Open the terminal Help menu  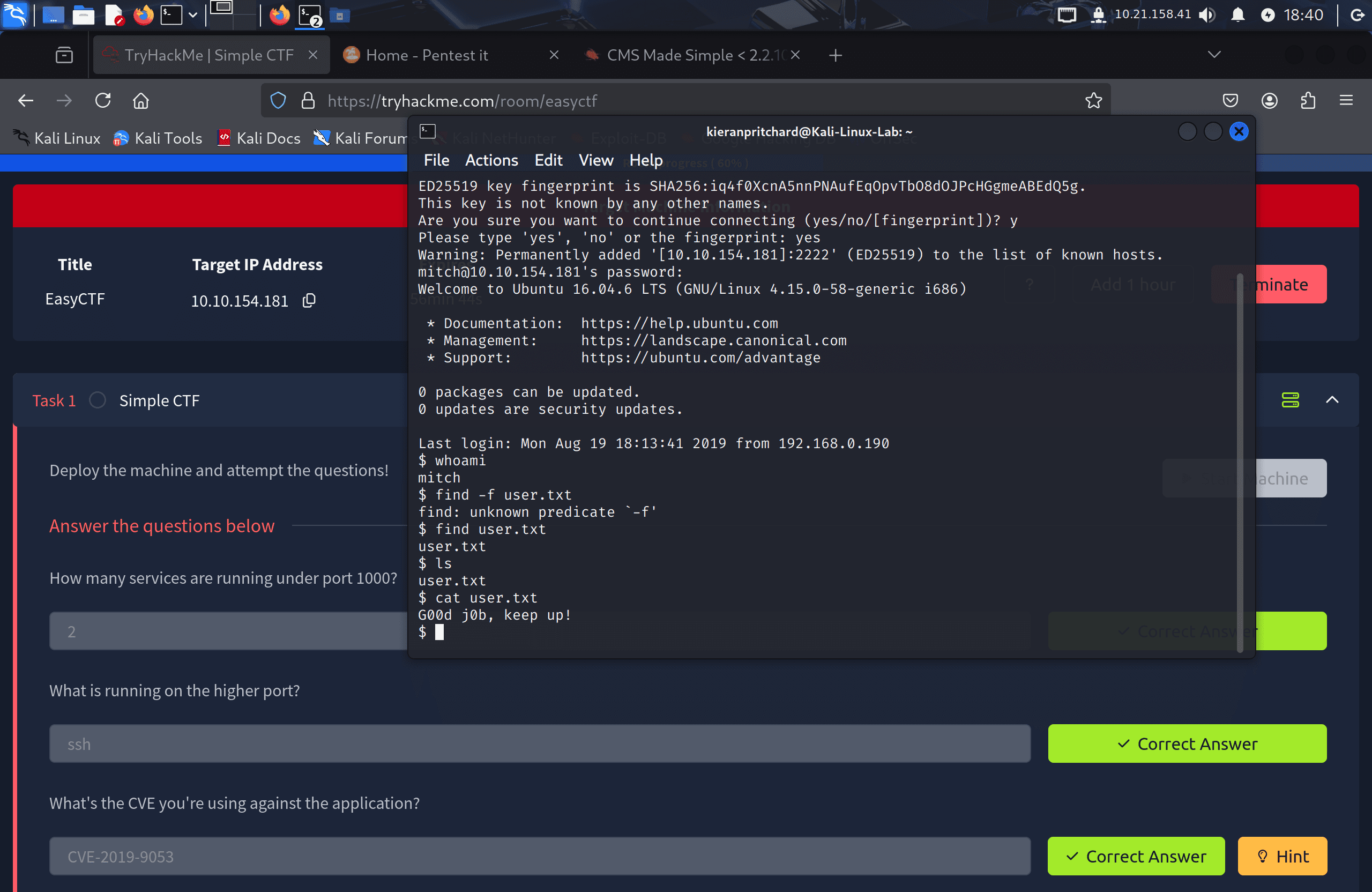pyautogui.click(x=646, y=160)
